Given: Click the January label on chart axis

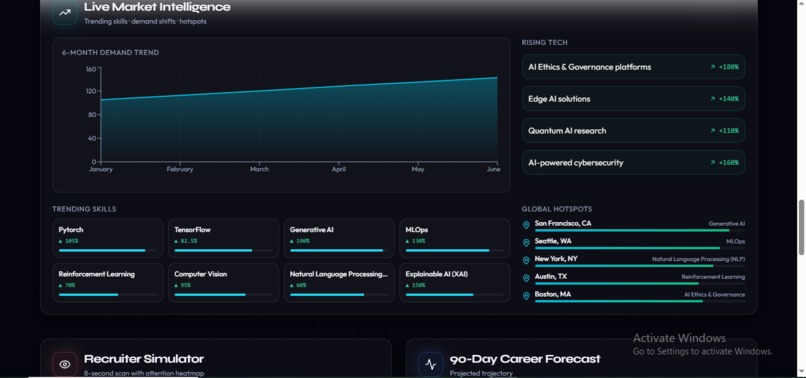Looking at the screenshot, I should pyautogui.click(x=101, y=169).
